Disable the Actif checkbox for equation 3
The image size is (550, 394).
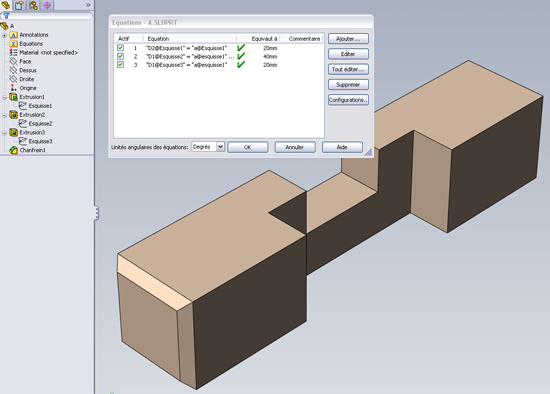120,65
